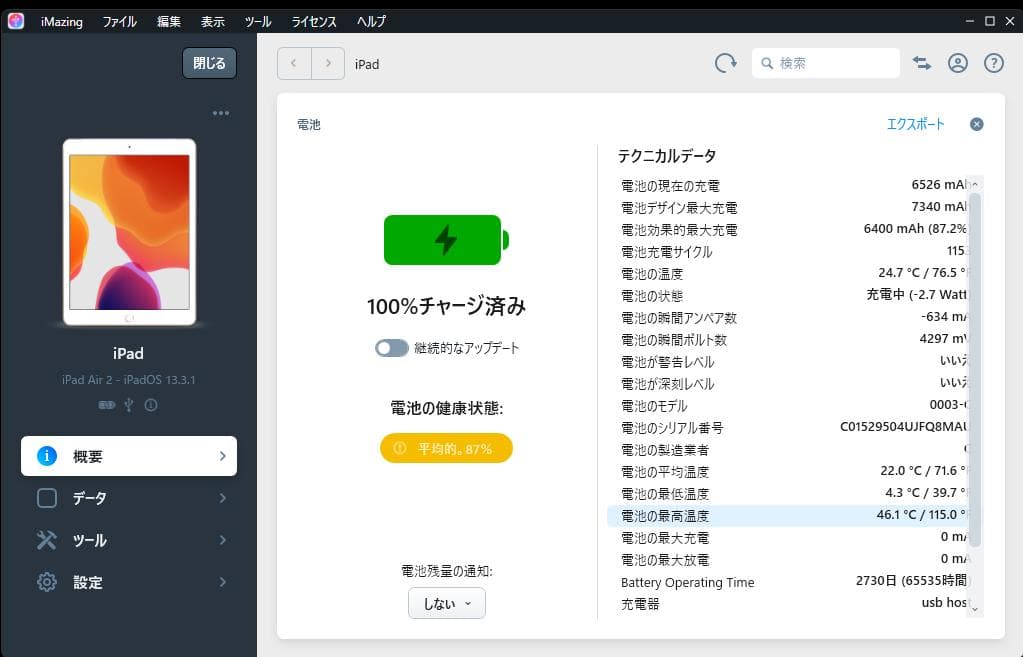
Task: Click the small battery status icon under device name
Action: [107, 404]
